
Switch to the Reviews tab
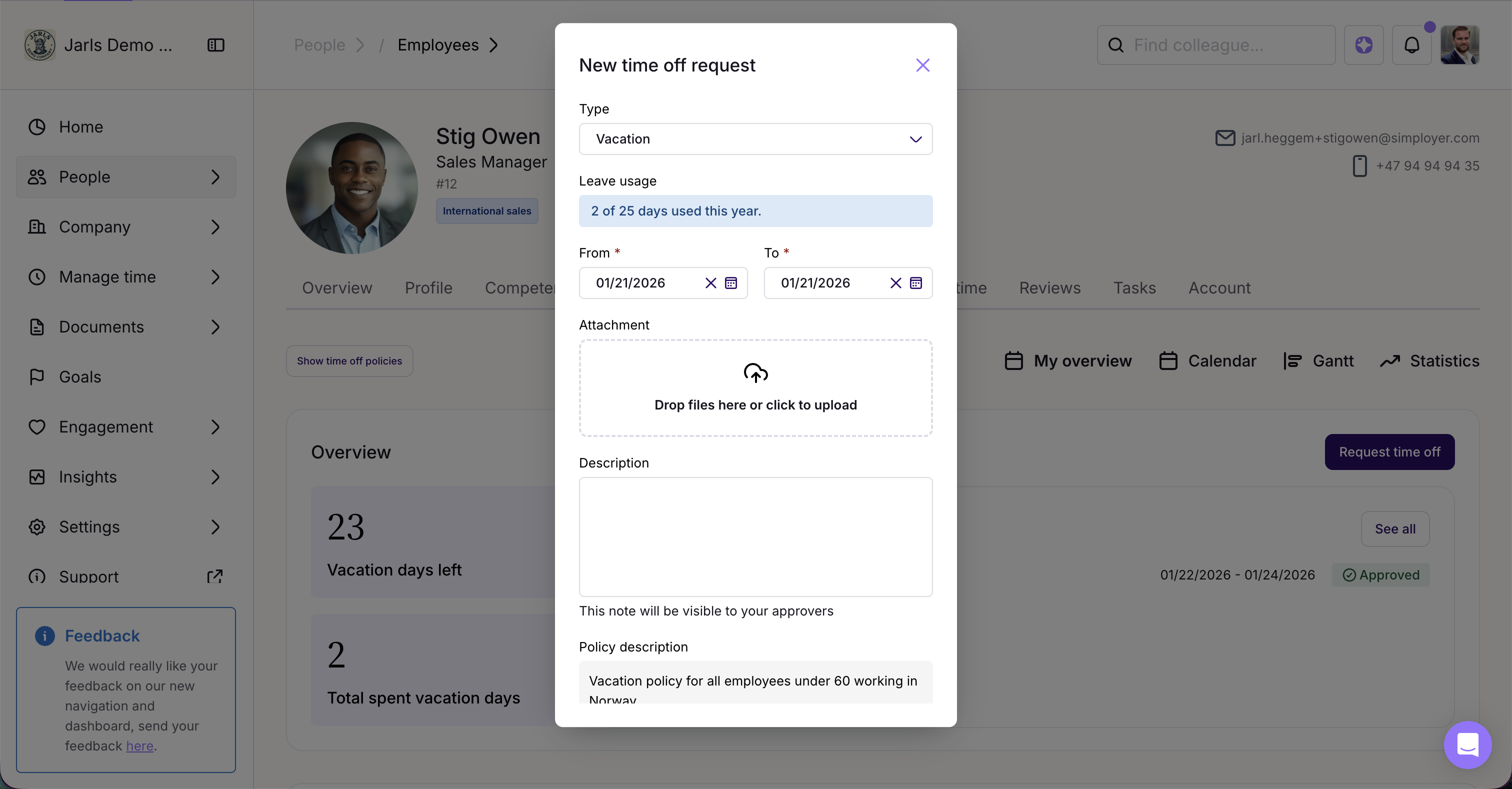click(x=1049, y=288)
